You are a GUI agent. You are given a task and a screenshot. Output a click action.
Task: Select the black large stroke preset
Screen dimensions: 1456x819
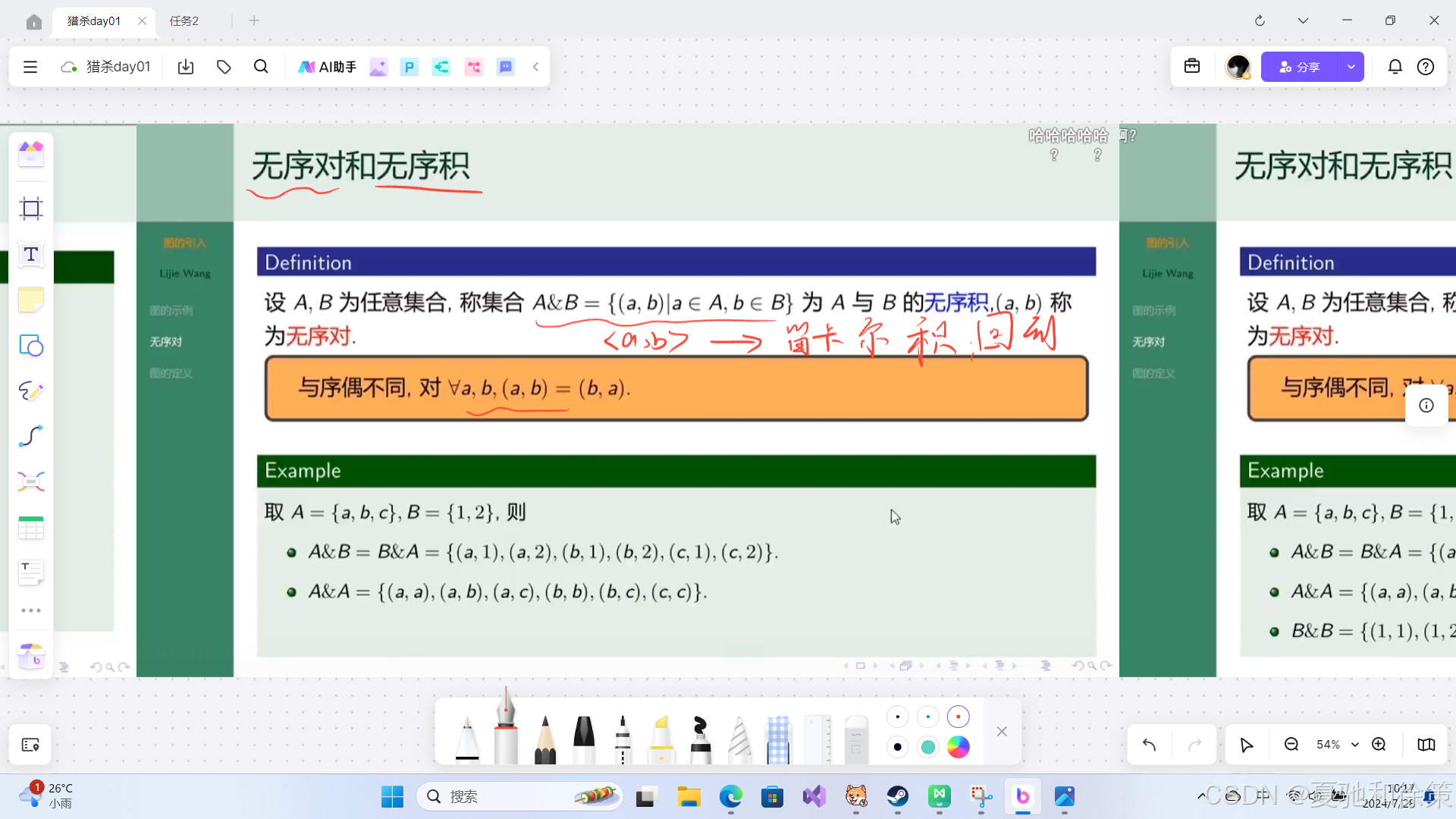point(897,747)
